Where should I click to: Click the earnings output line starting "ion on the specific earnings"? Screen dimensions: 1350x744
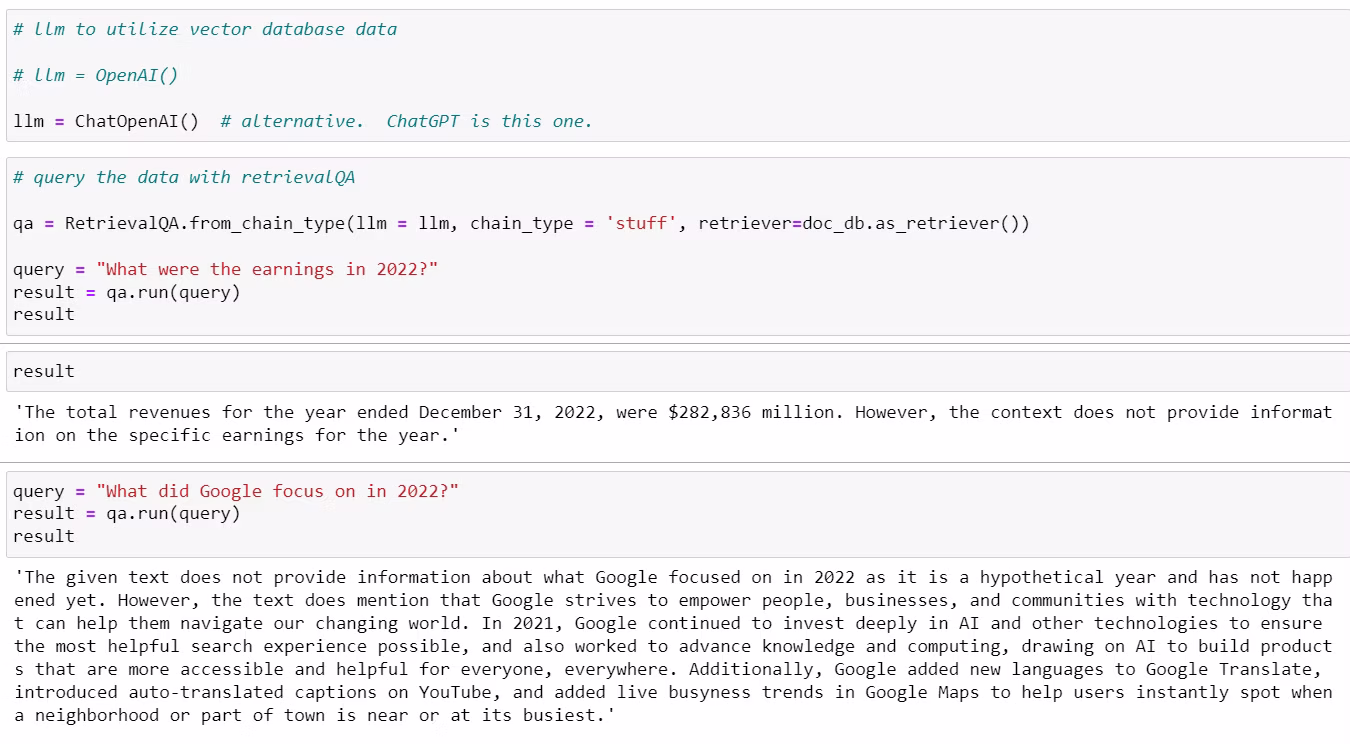click(230, 435)
